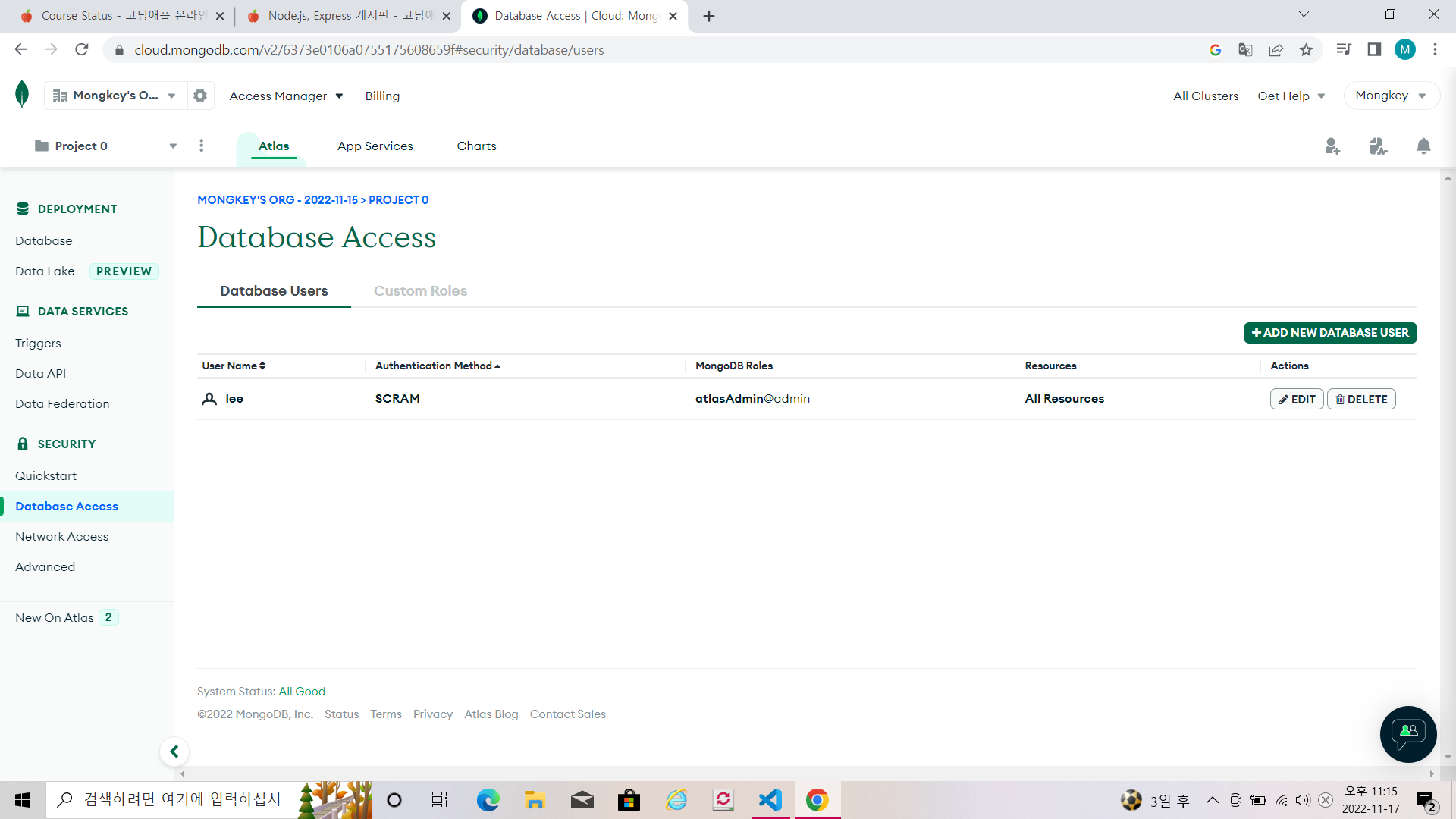Screen dimensions: 1456x819
Task: Sort table by User Name column
Action: pos(234,366)
